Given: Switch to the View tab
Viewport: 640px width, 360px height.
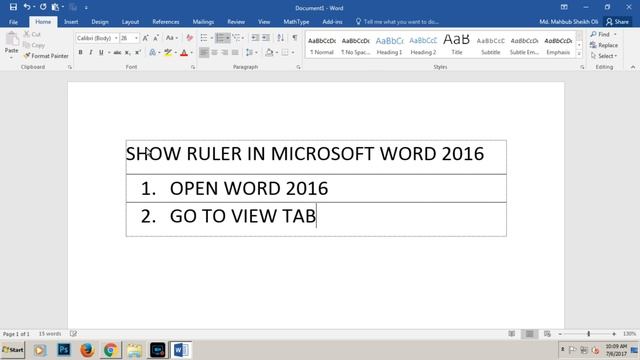Looking at the screenshot, I should point(264,22).
